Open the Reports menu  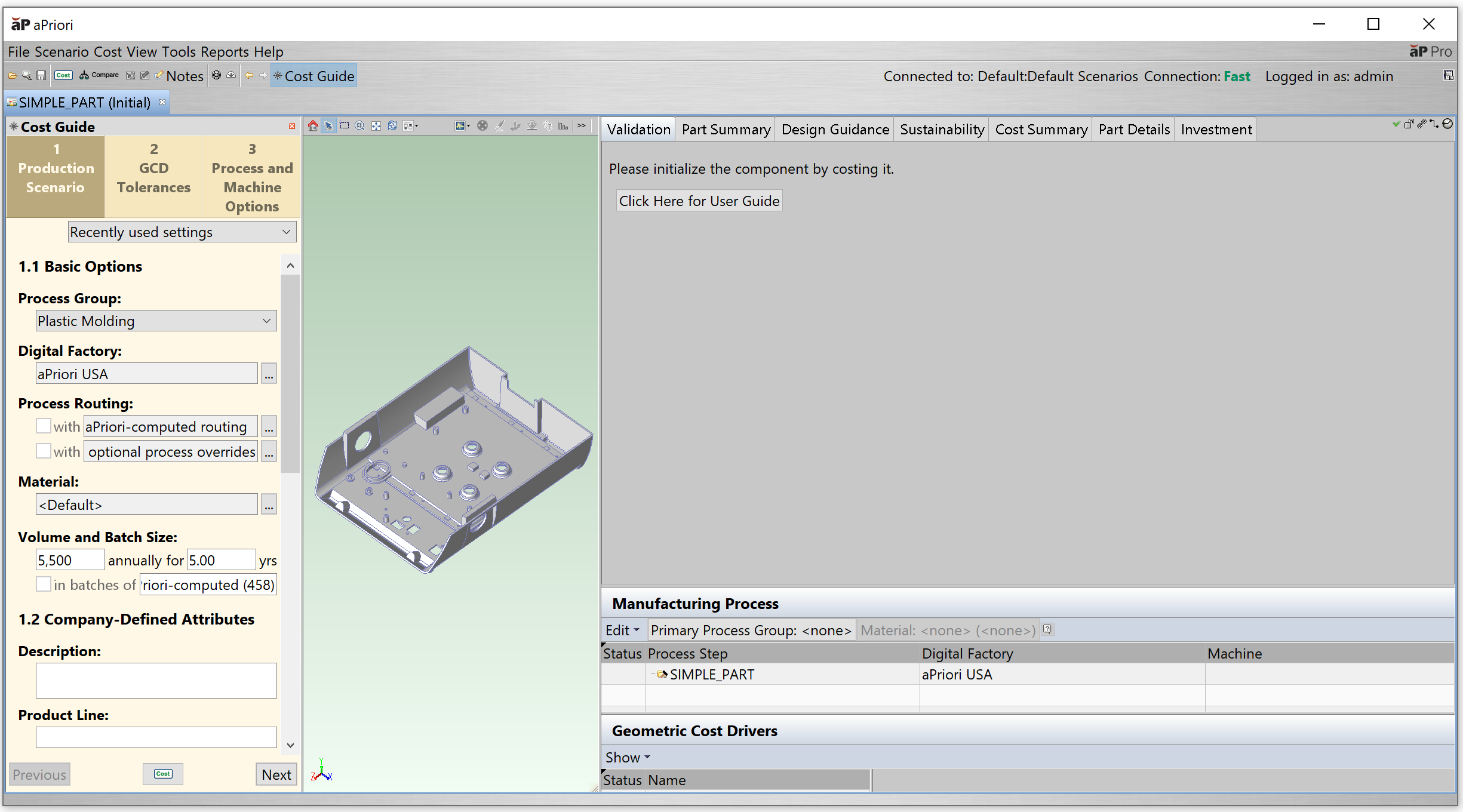pyautogui.click(x=225, y=52)
